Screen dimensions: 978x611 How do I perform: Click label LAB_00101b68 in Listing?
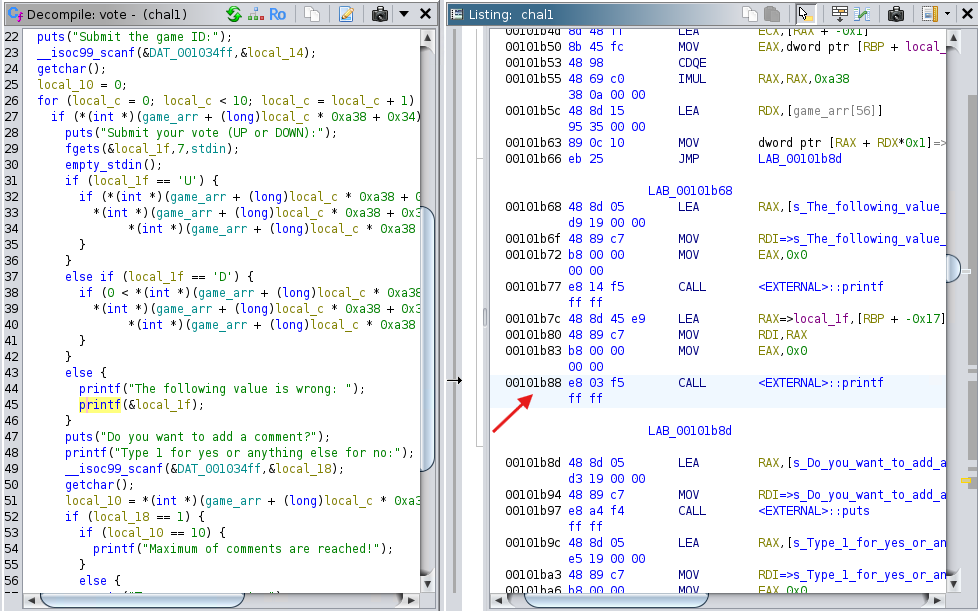pos(690,191)
